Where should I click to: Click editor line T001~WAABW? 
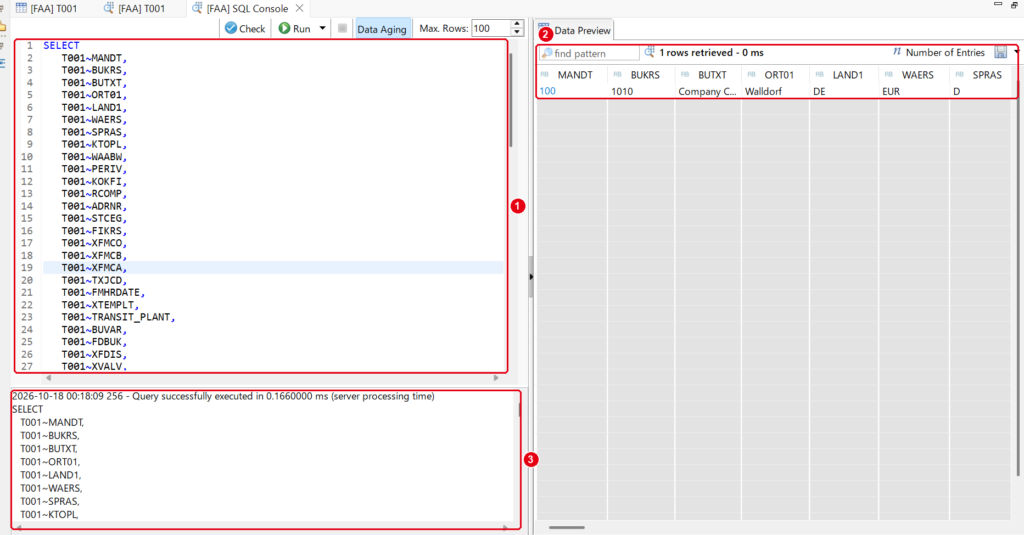[94, 157]
